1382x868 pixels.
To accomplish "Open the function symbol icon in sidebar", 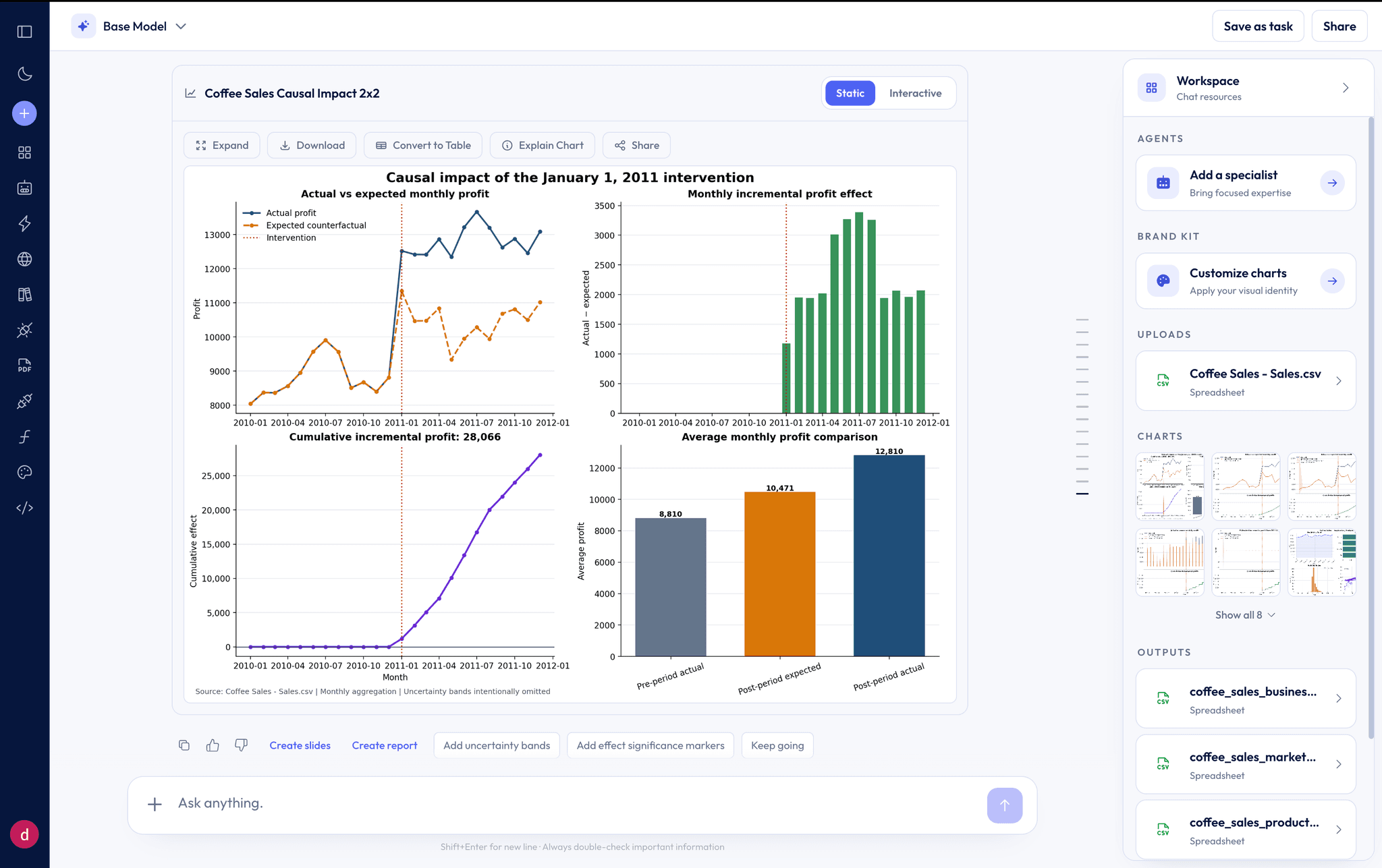I will (25, 437).
